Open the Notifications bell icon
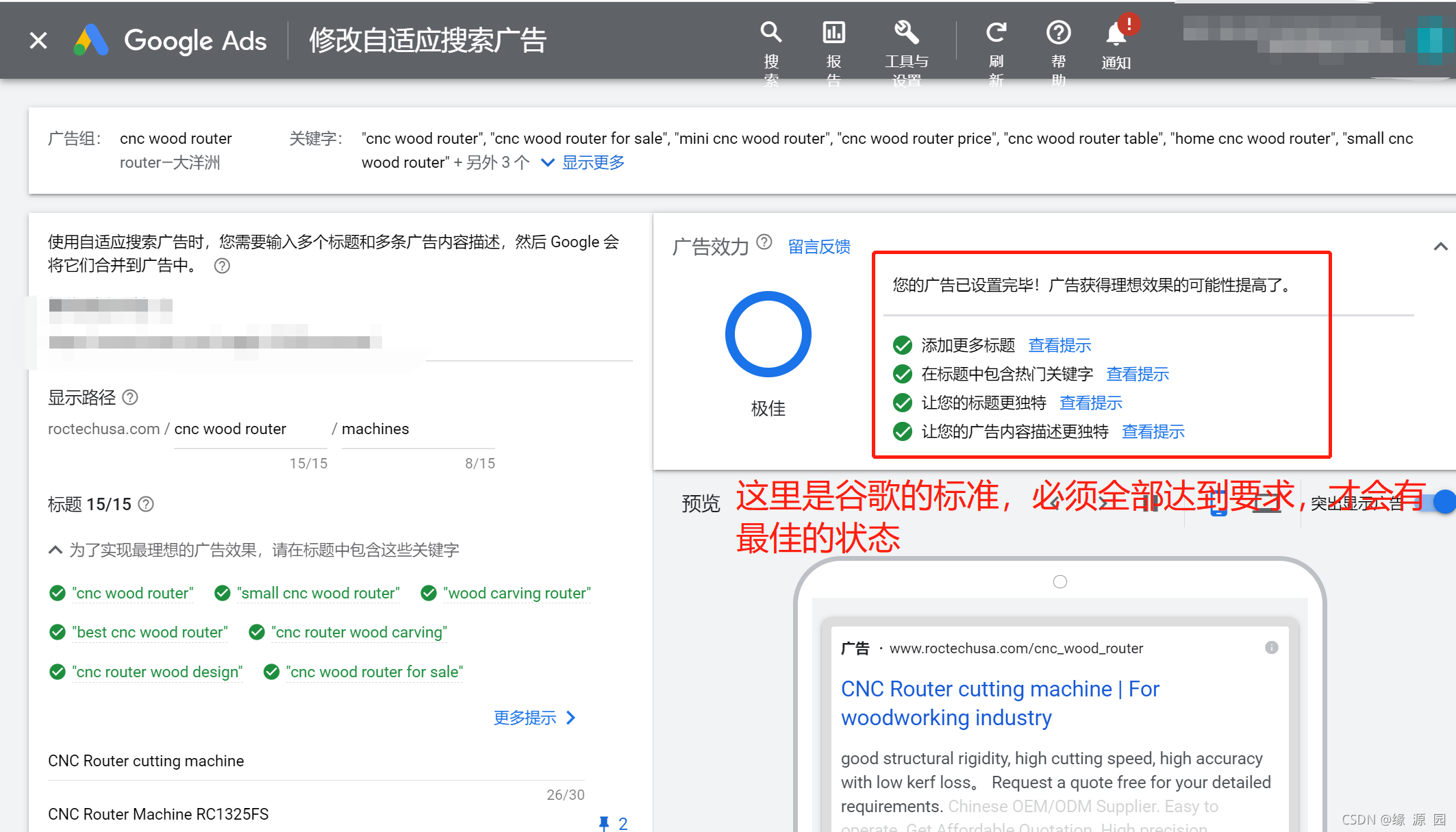Screen dimensions: 1456x832 tap(1116, 34)
